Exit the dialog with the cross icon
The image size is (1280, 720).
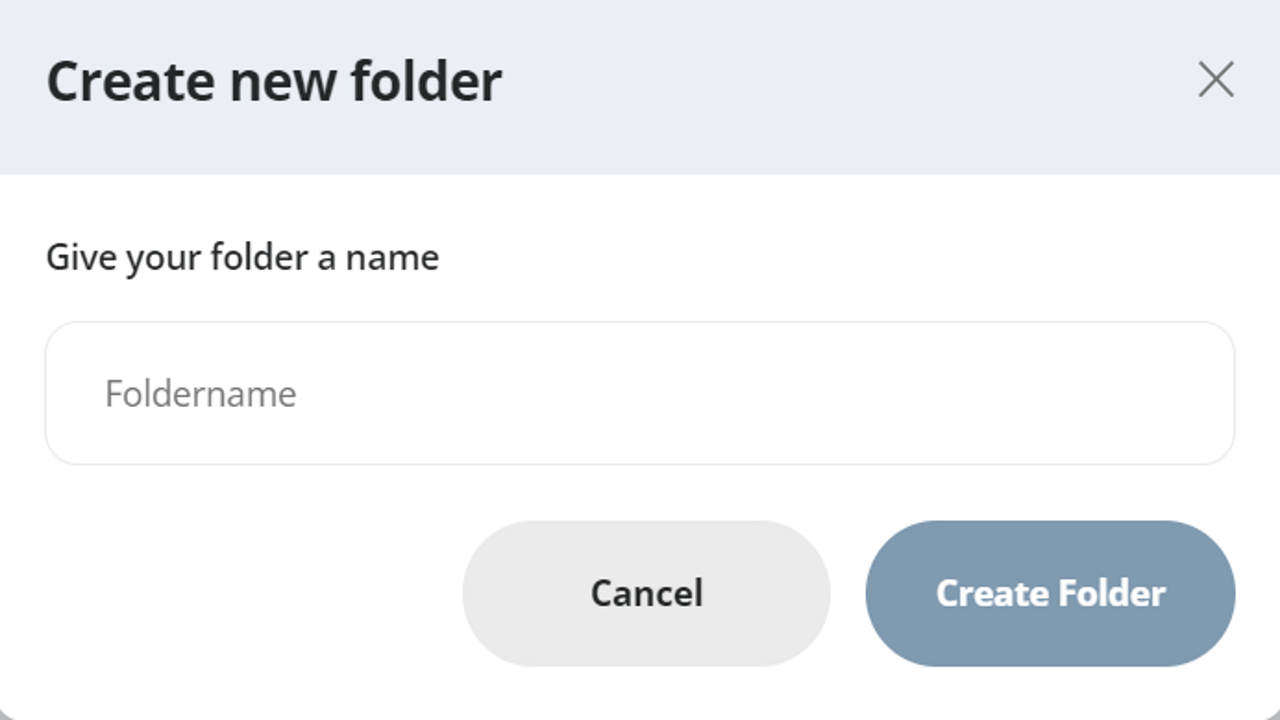coord(1216,80)
